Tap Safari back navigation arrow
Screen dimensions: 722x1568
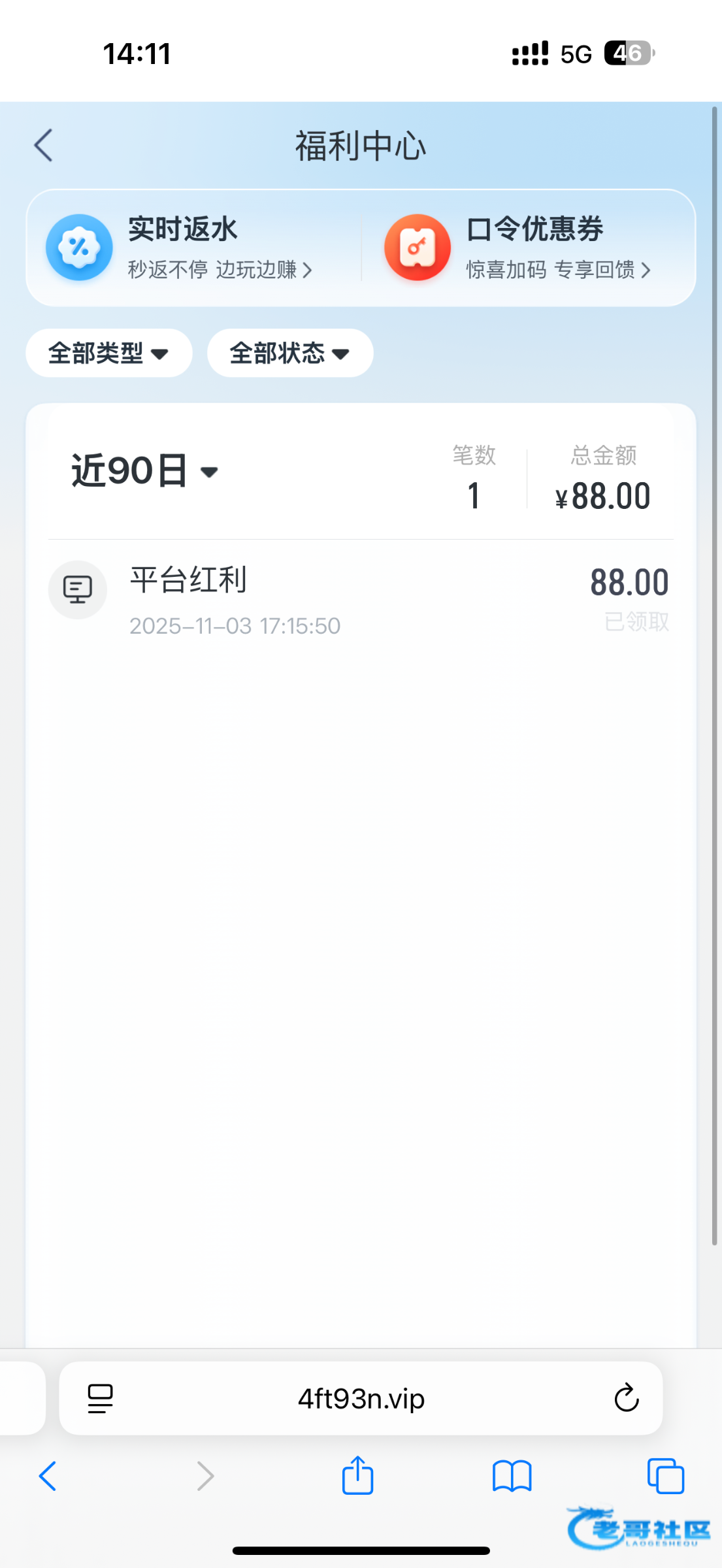pyautogui.click(x=48, y=1476)
